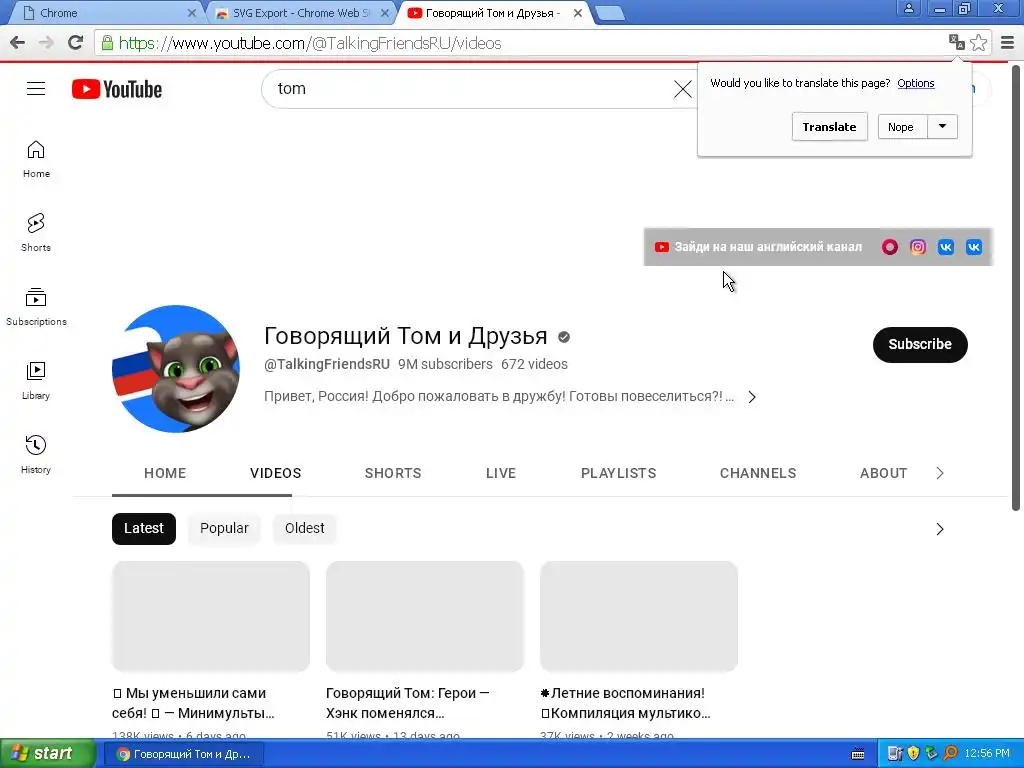Click the Instagram icon in the channel banner

click(918, 247)
